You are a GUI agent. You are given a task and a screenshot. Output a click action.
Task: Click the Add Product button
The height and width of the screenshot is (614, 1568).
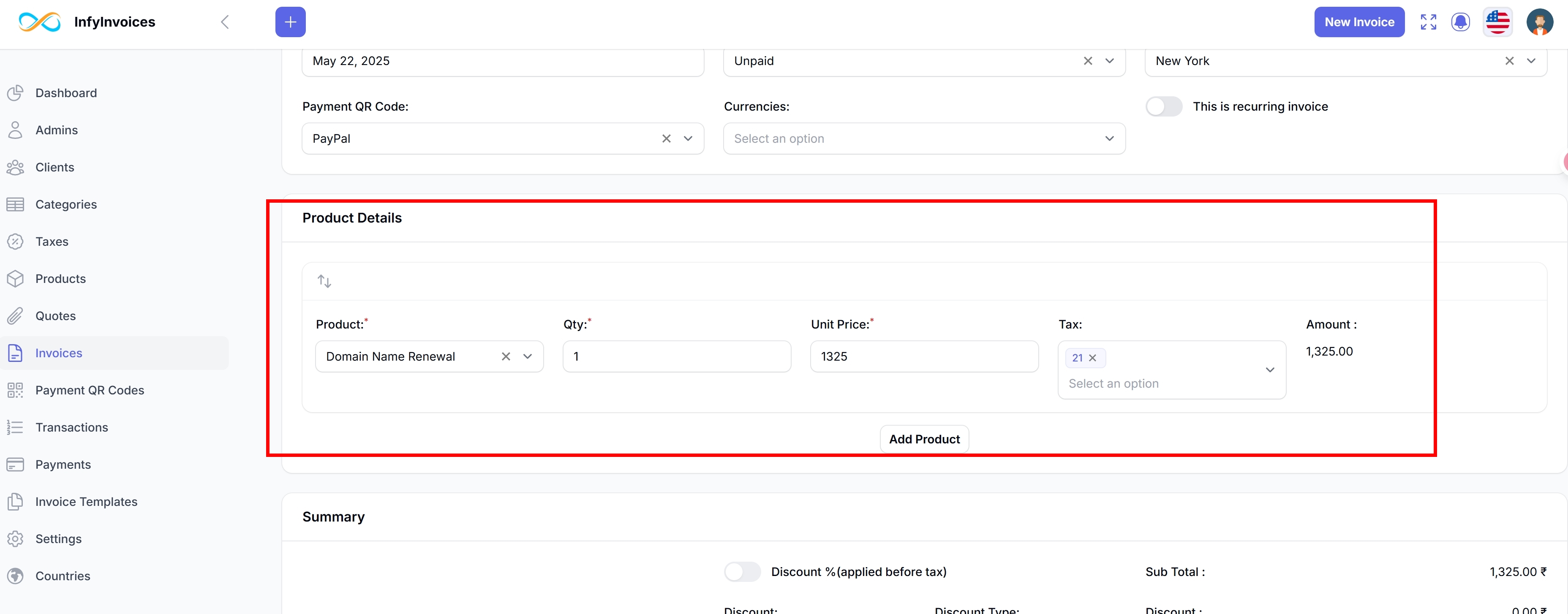[923, 439]
